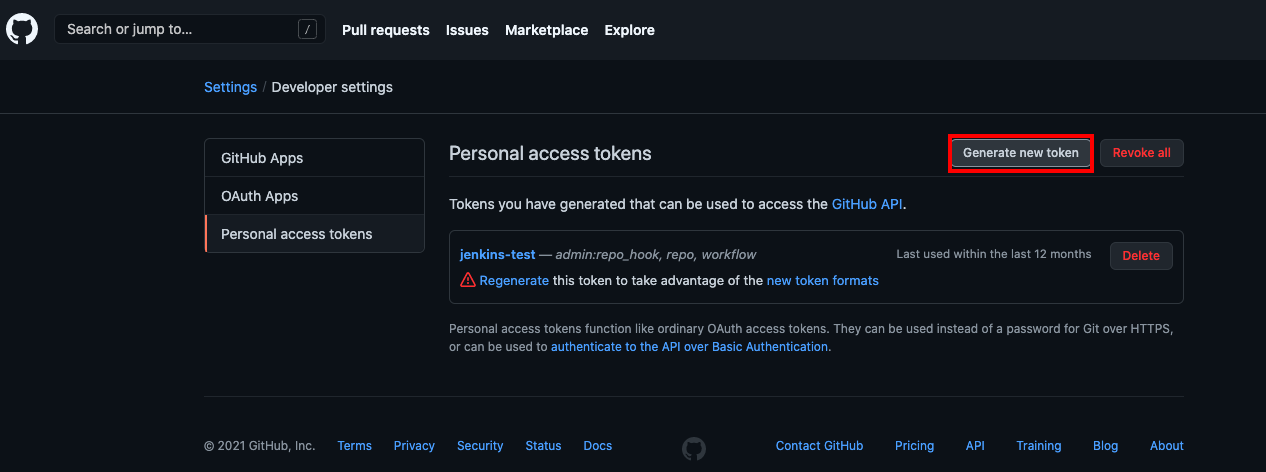Open Privacy link in footer
Screen dimensions: 1266x472
click(x=414, y=446)
